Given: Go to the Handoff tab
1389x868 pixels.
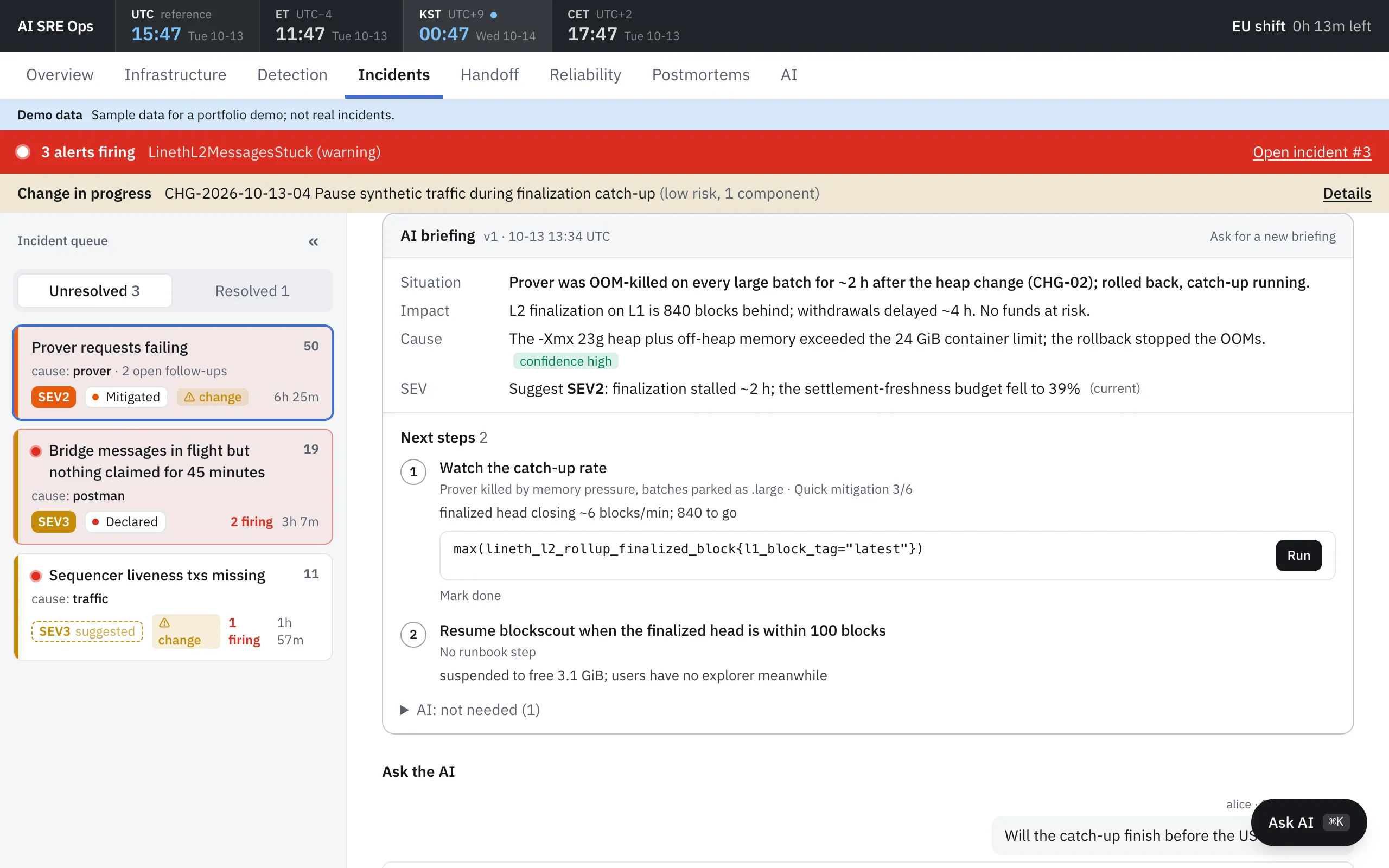Looking at the screenshot, I should tap(489, 75).
